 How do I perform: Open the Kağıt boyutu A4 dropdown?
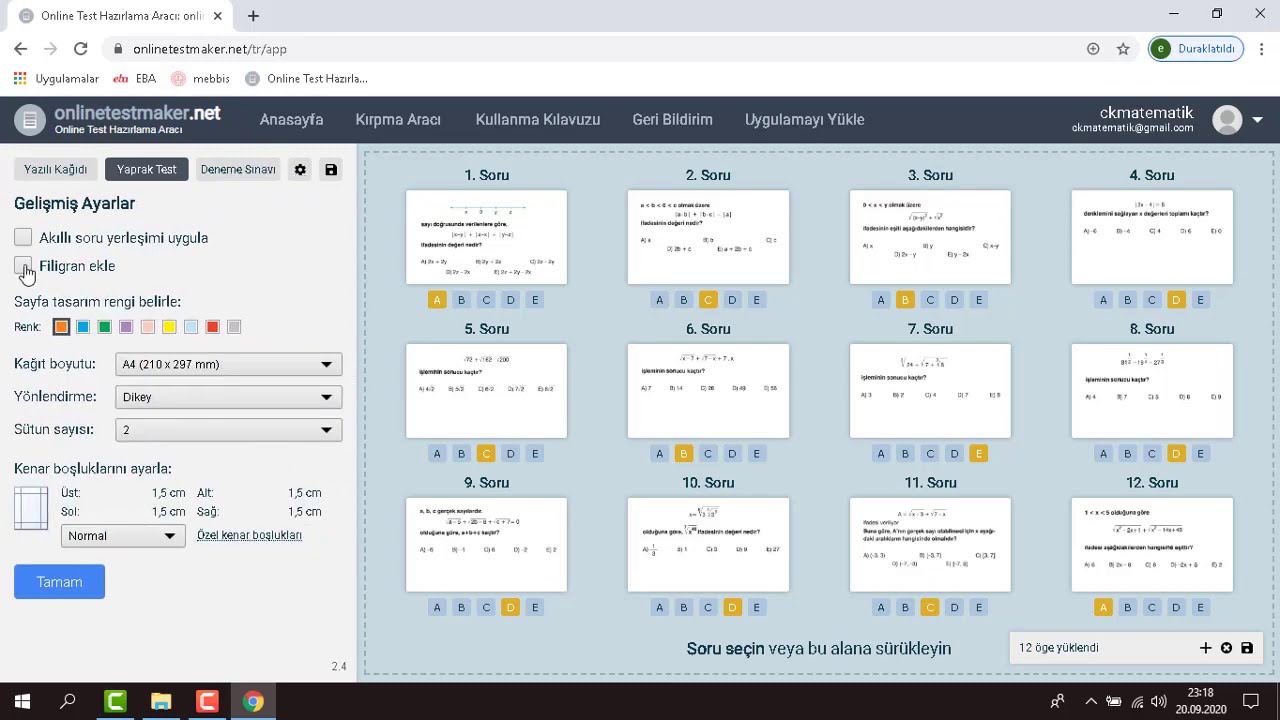229,365
